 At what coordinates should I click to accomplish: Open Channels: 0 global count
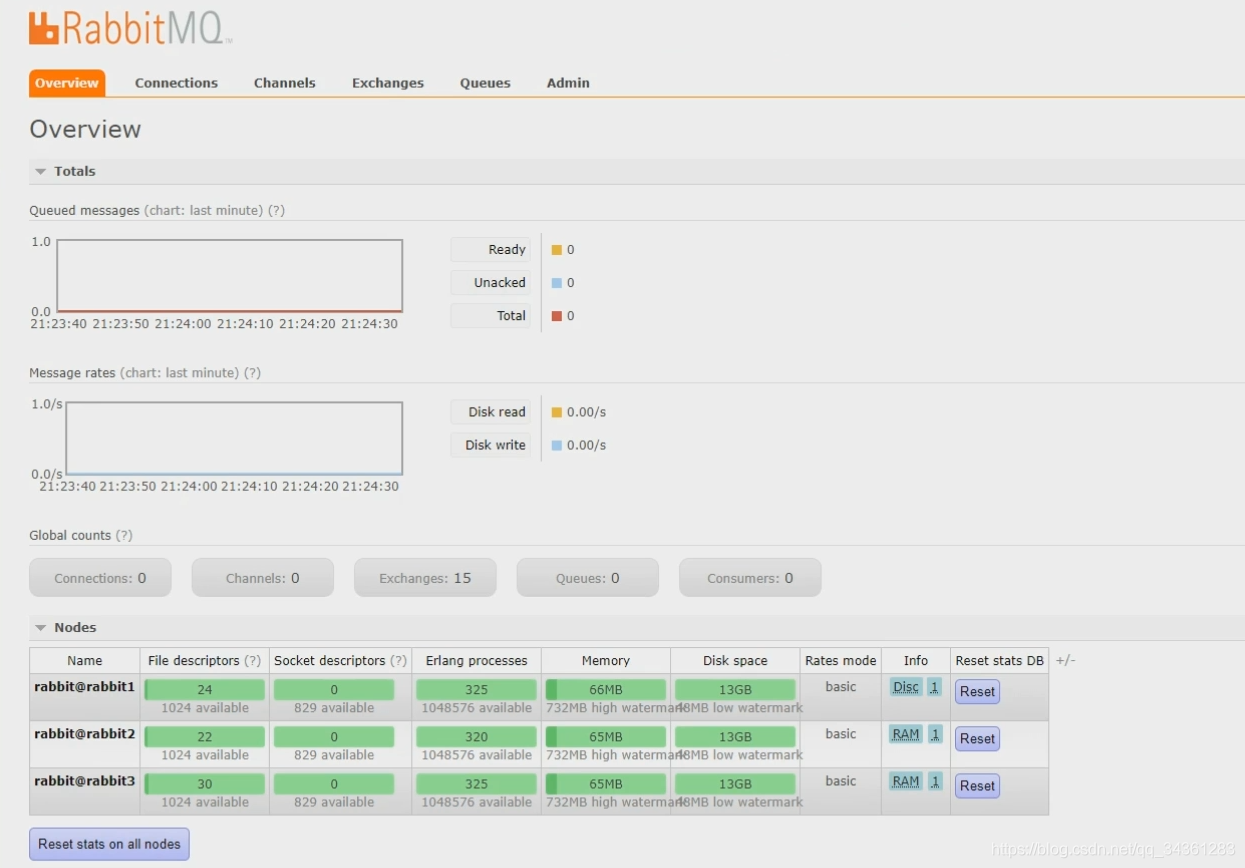[x=263, y=578]
